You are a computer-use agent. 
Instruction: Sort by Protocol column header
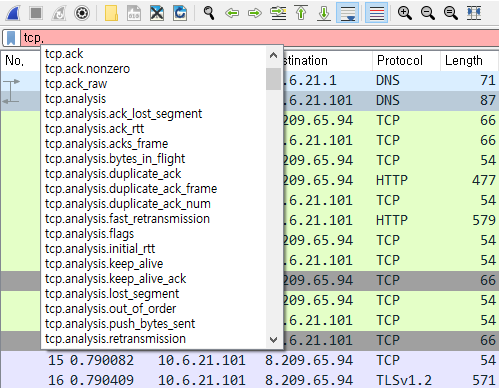point(406,61)
